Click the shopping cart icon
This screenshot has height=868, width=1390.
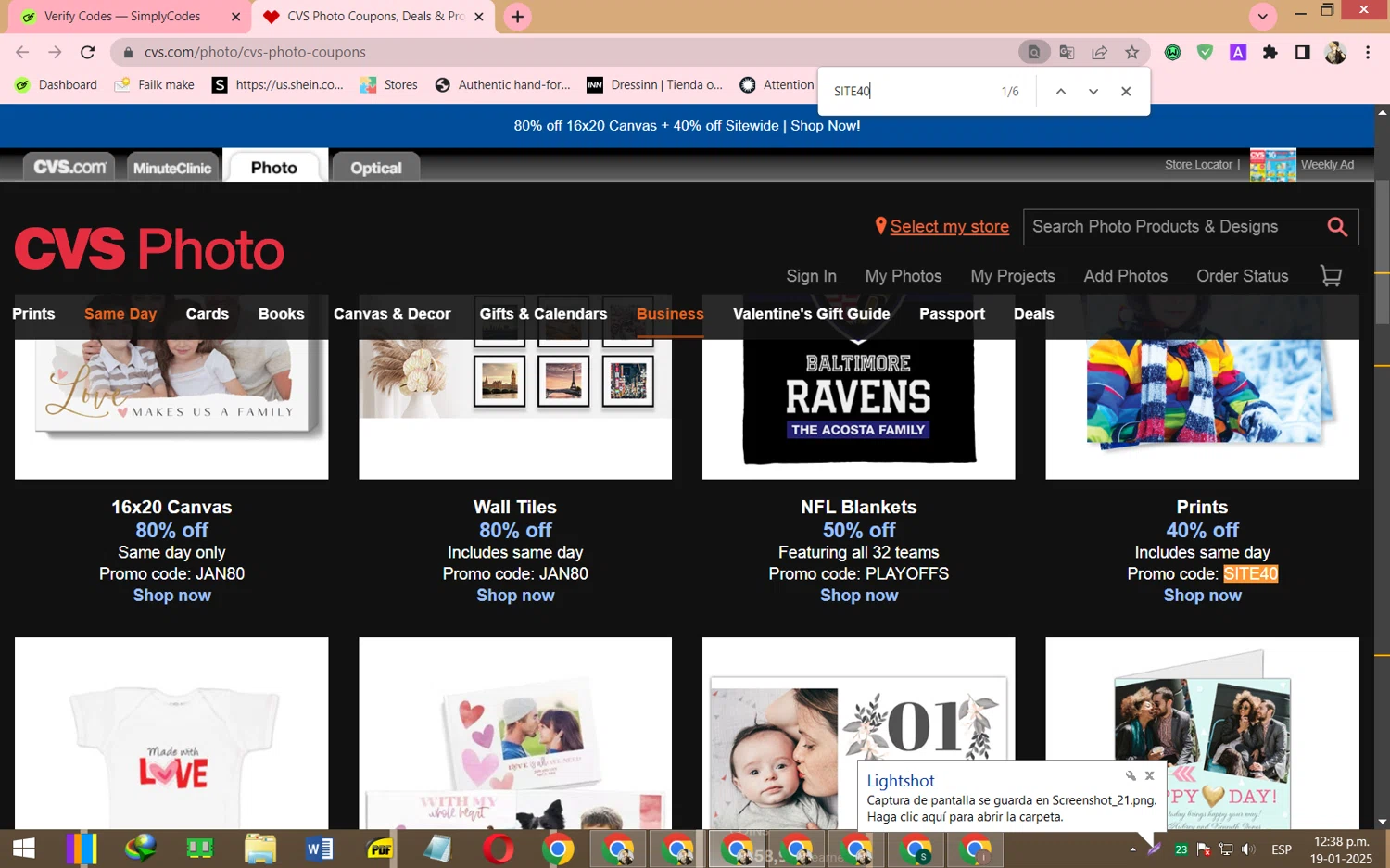(x=1331, y=276)
